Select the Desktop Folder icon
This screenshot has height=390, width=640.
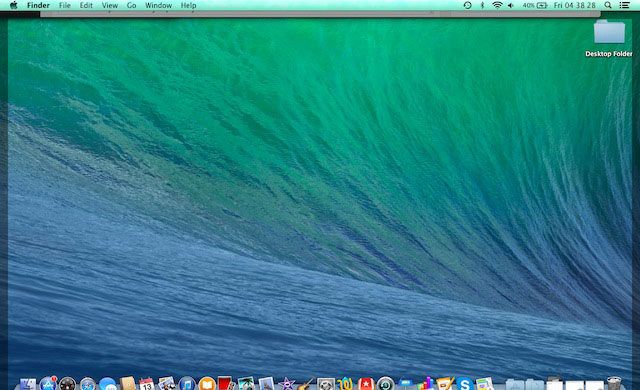pyautogui.click(x=609, y=39)
